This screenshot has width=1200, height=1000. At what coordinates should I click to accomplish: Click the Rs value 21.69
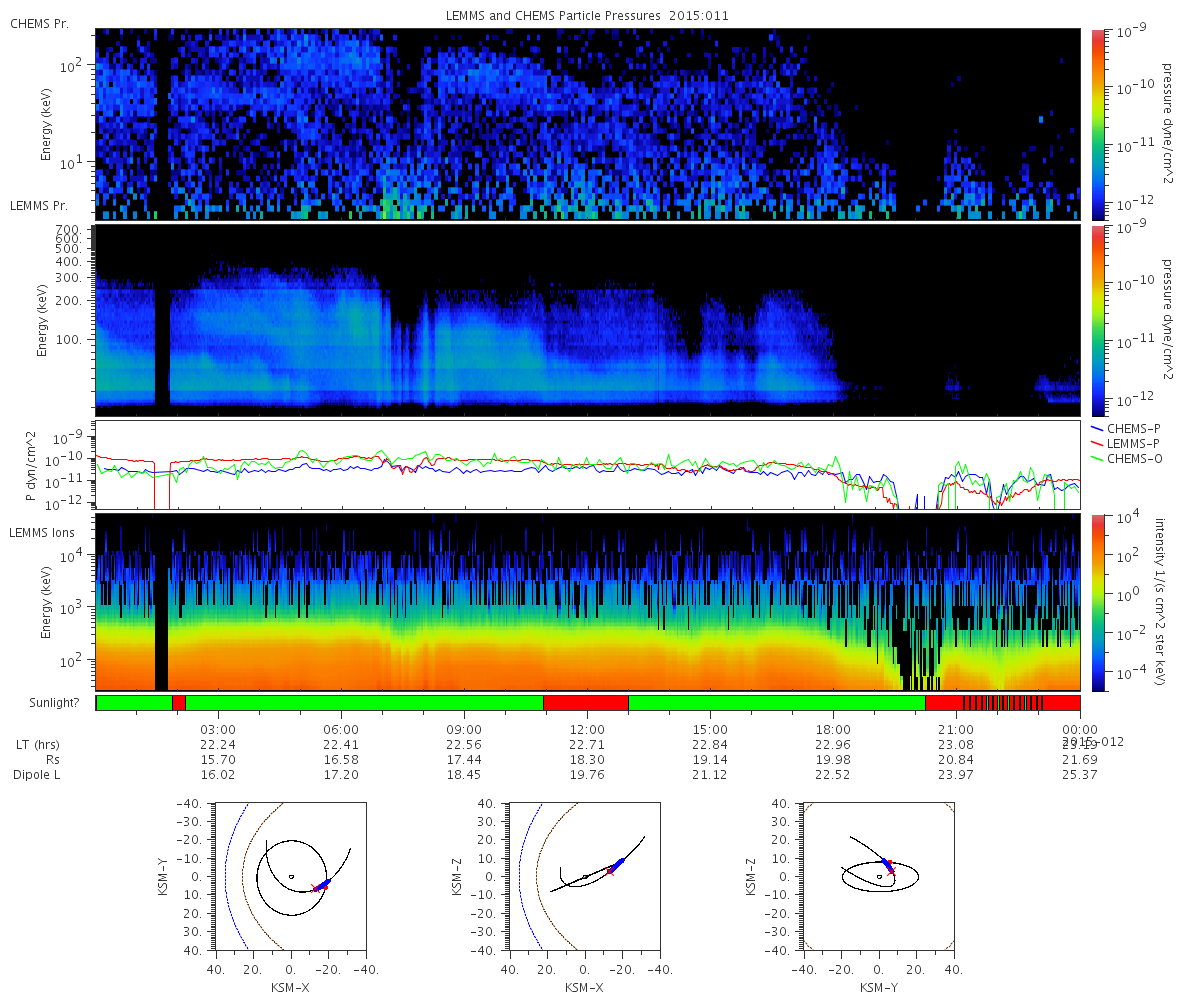(x=1080, y=760)
